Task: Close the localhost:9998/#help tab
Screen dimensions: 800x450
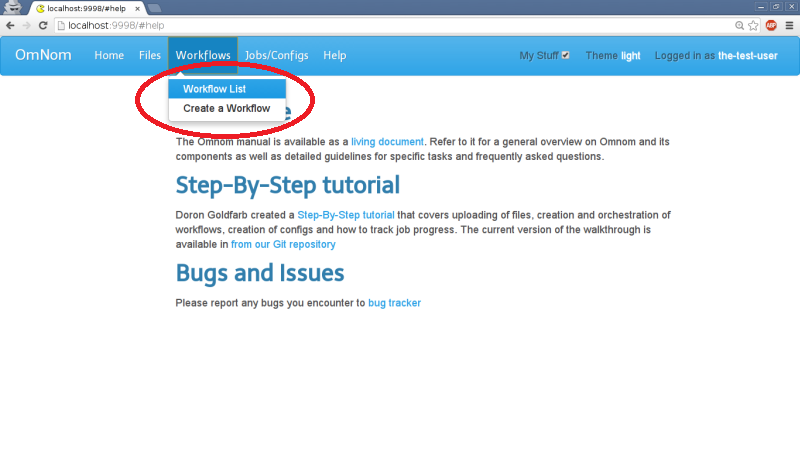Action: pyautogui.click(x=137, y=9)
